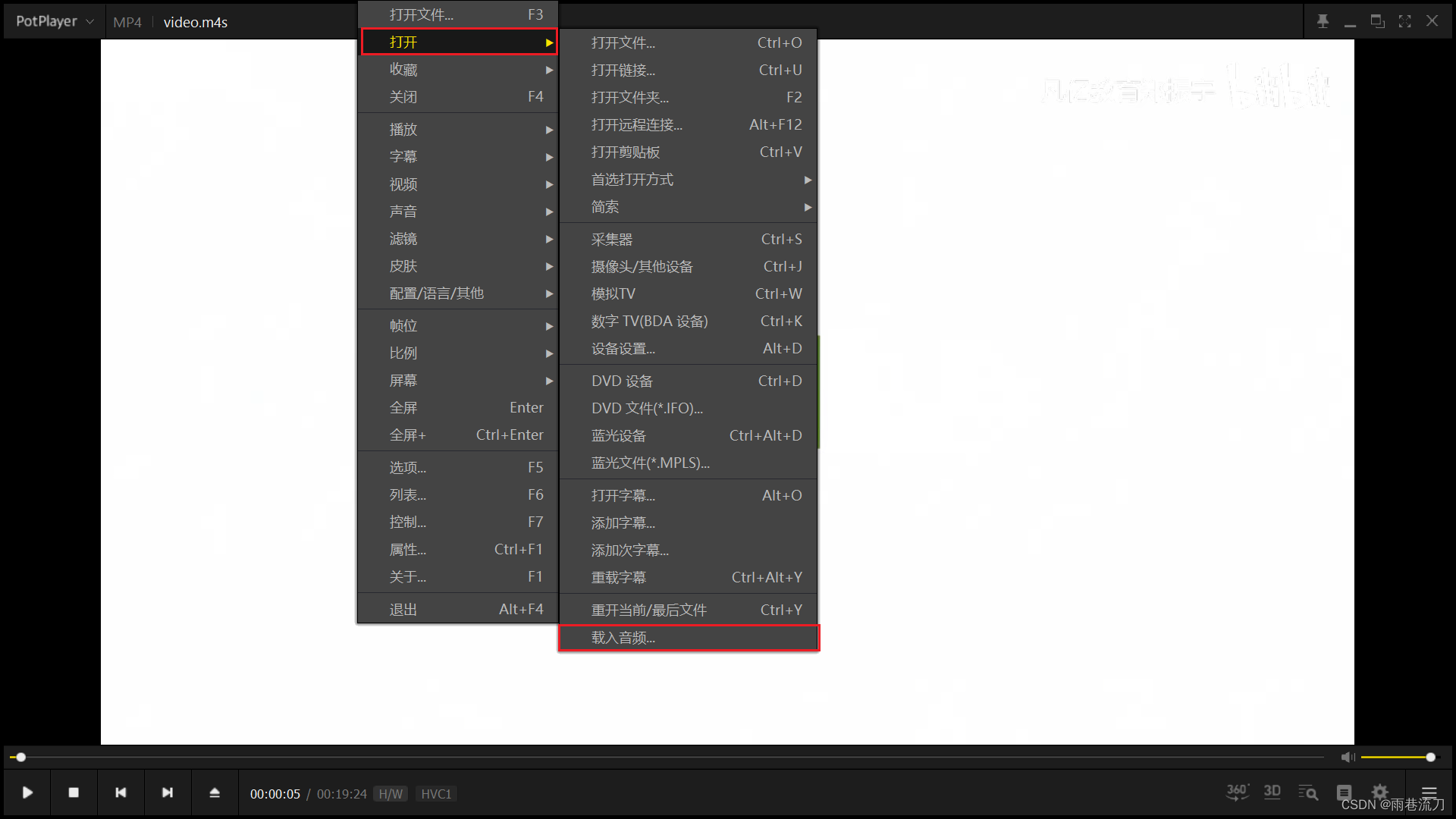
Task: Mute audio via the speaker icon
Action: [1348, 757]
